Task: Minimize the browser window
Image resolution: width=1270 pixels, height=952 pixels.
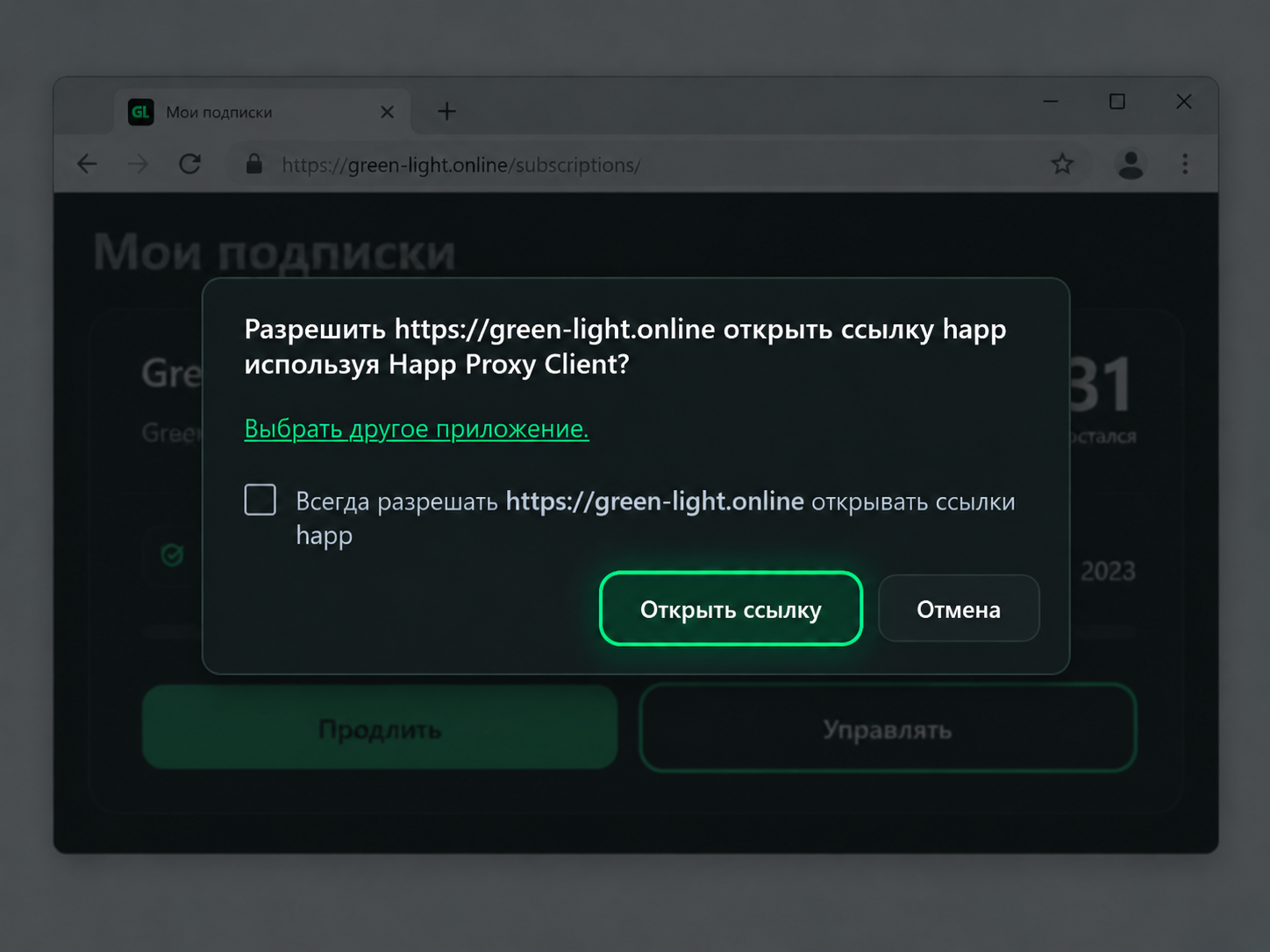Action: click(1051, 102)
